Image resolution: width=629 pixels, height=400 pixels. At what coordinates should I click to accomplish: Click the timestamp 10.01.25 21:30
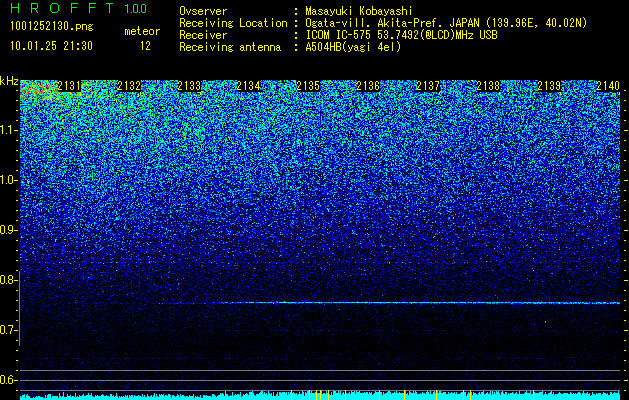coord(51,46)
